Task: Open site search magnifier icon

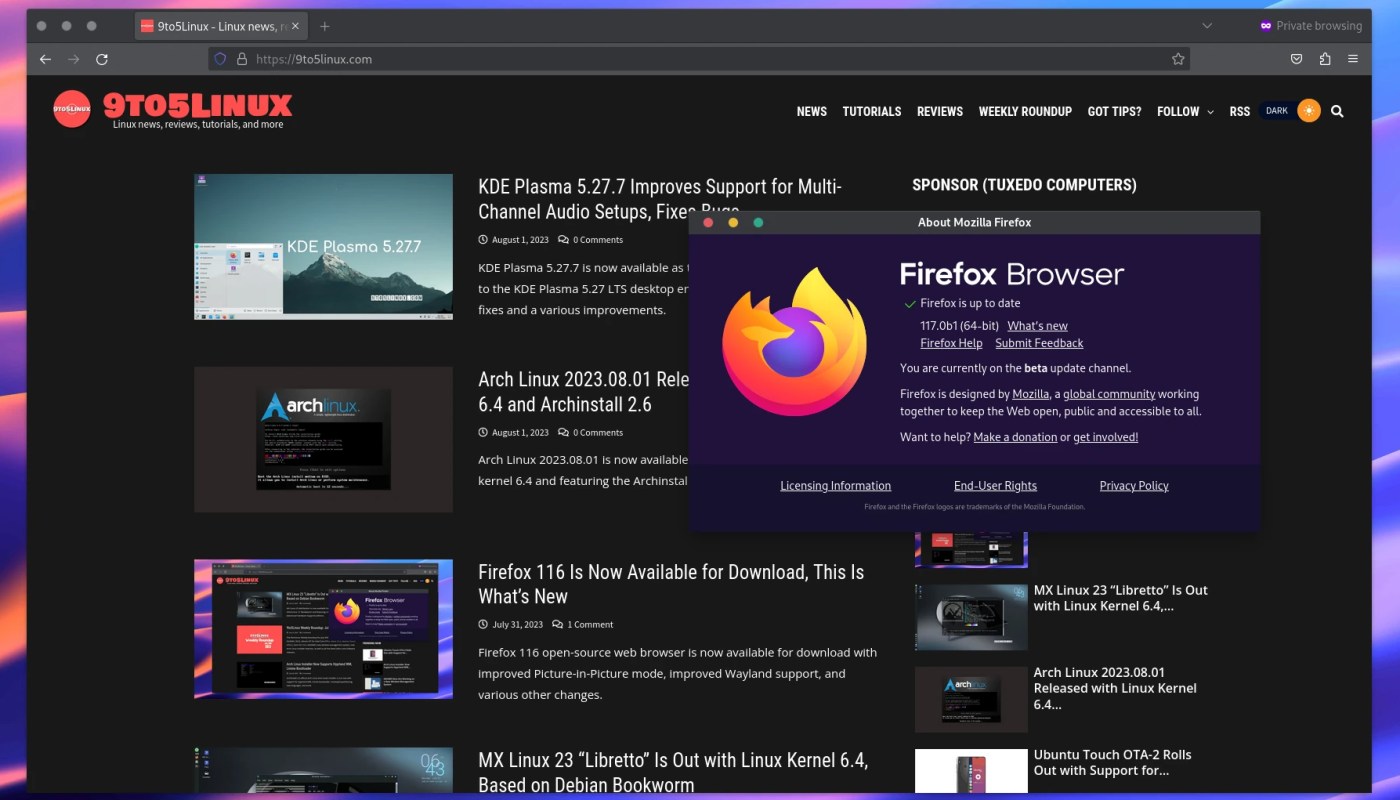Action: pyautogui.click(x=1337, y=111)
